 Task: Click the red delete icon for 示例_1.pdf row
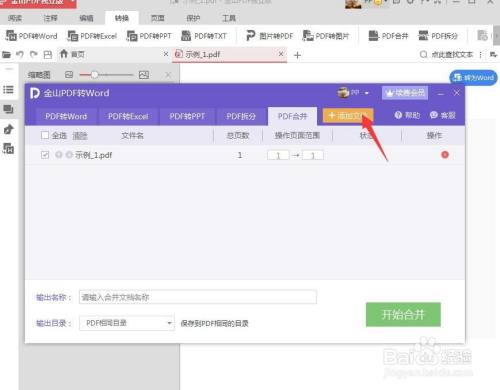click(x=445, y=155)
